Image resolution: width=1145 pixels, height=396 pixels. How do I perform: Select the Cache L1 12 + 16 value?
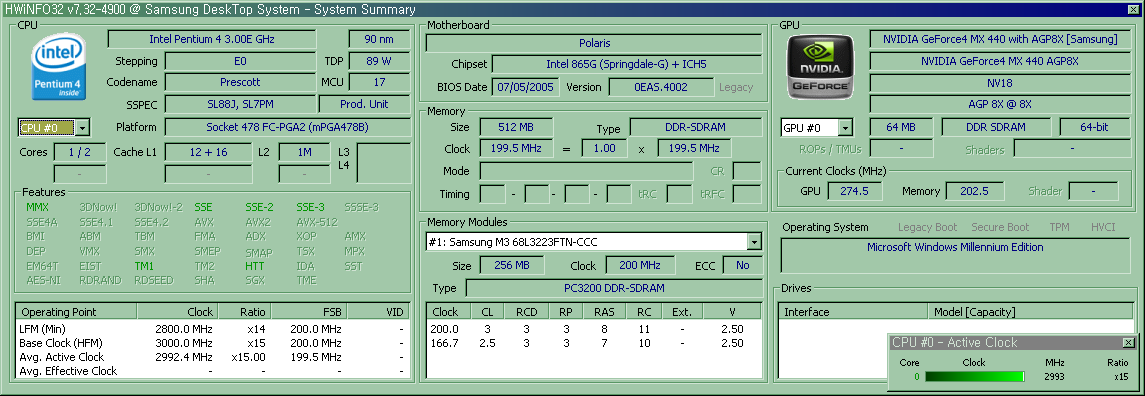208,152
